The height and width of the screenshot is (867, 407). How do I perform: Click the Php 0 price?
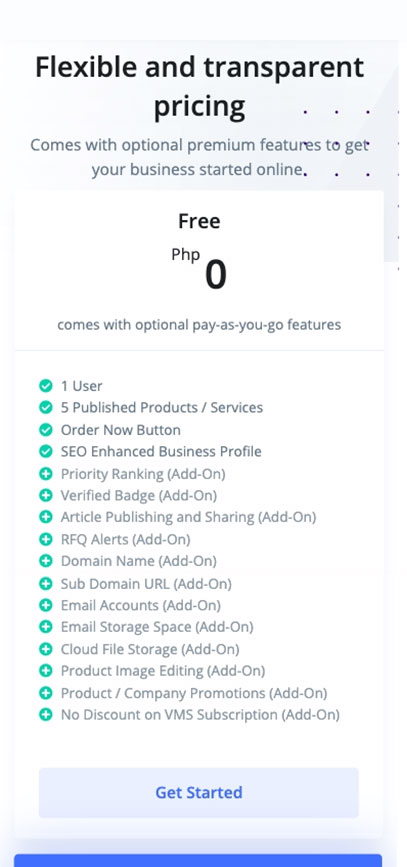tap(199, 269)
